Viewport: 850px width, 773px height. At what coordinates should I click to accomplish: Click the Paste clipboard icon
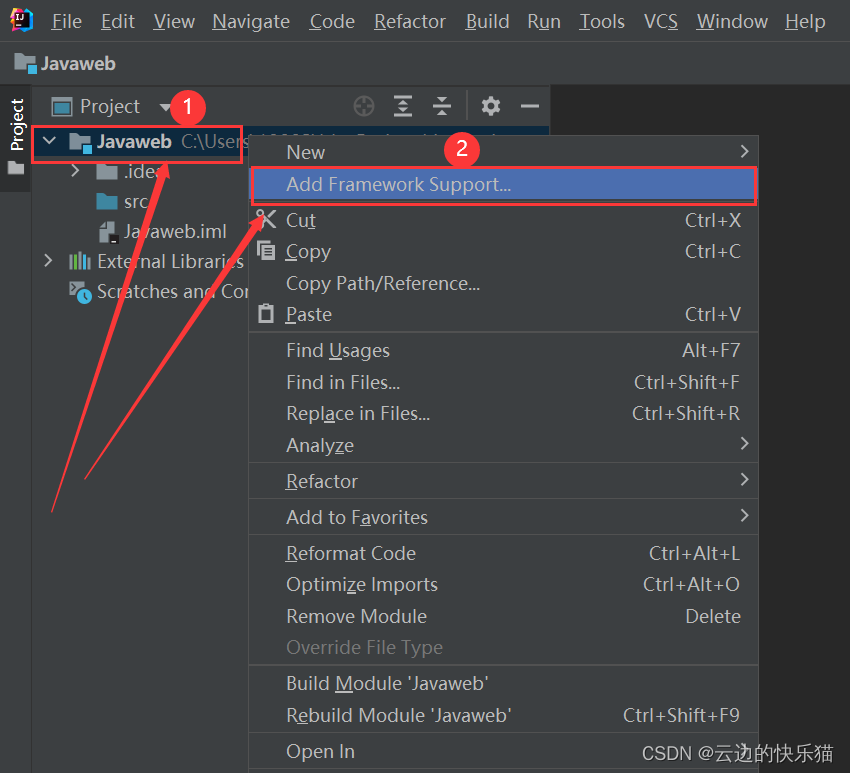click(x=266, y=314)
